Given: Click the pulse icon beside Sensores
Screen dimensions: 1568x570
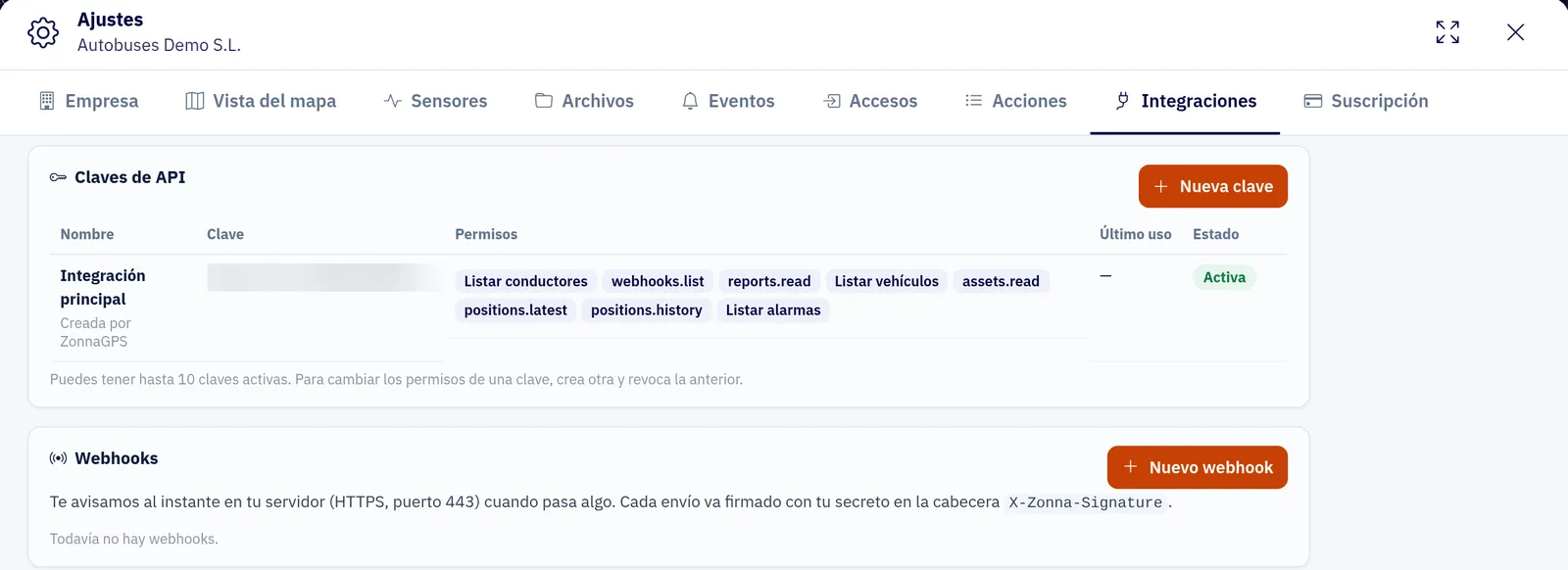Looking at the screenshot, I should tap(393, 101).
